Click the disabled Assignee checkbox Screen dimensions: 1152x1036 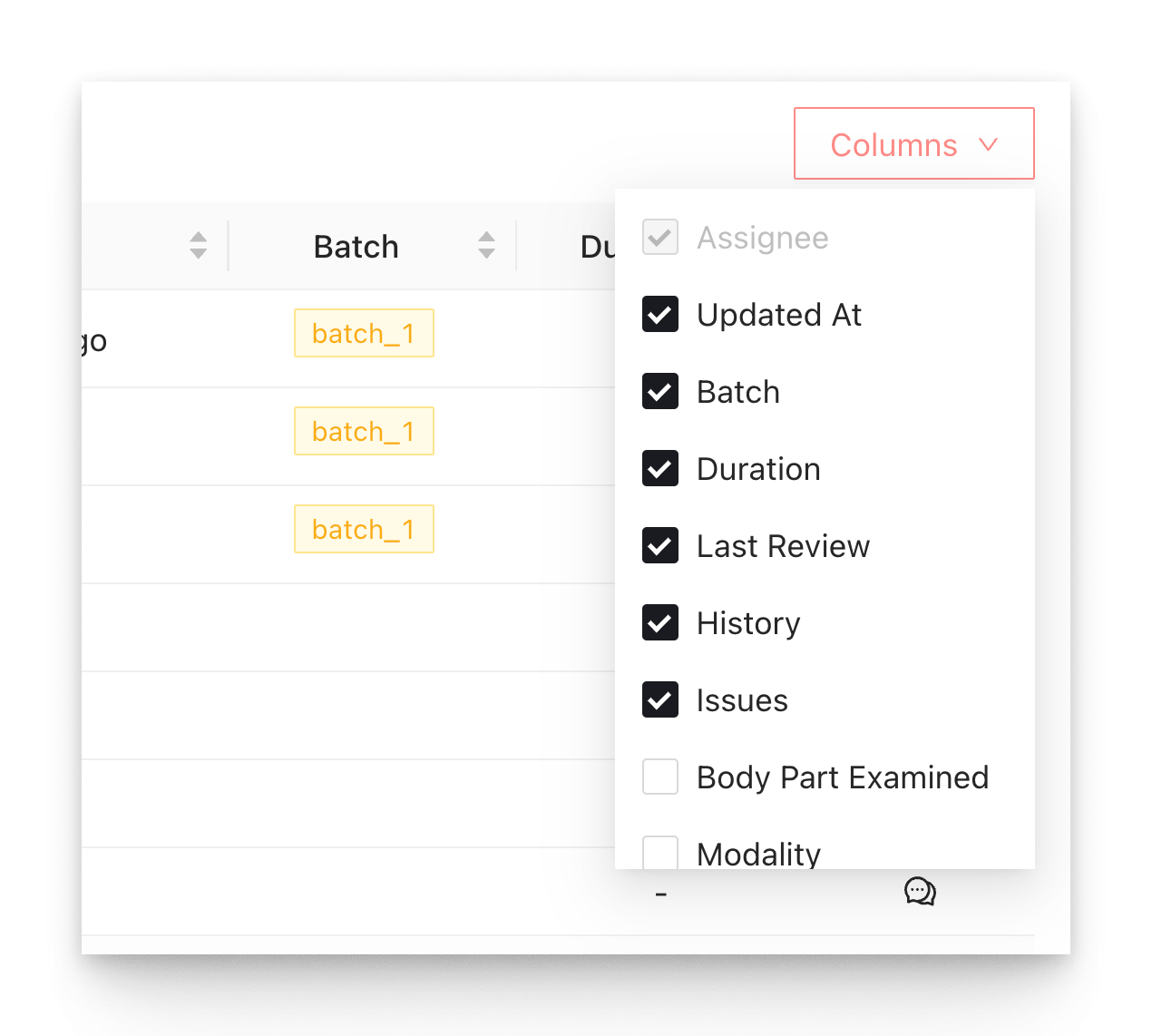click(x=660, y=238)
